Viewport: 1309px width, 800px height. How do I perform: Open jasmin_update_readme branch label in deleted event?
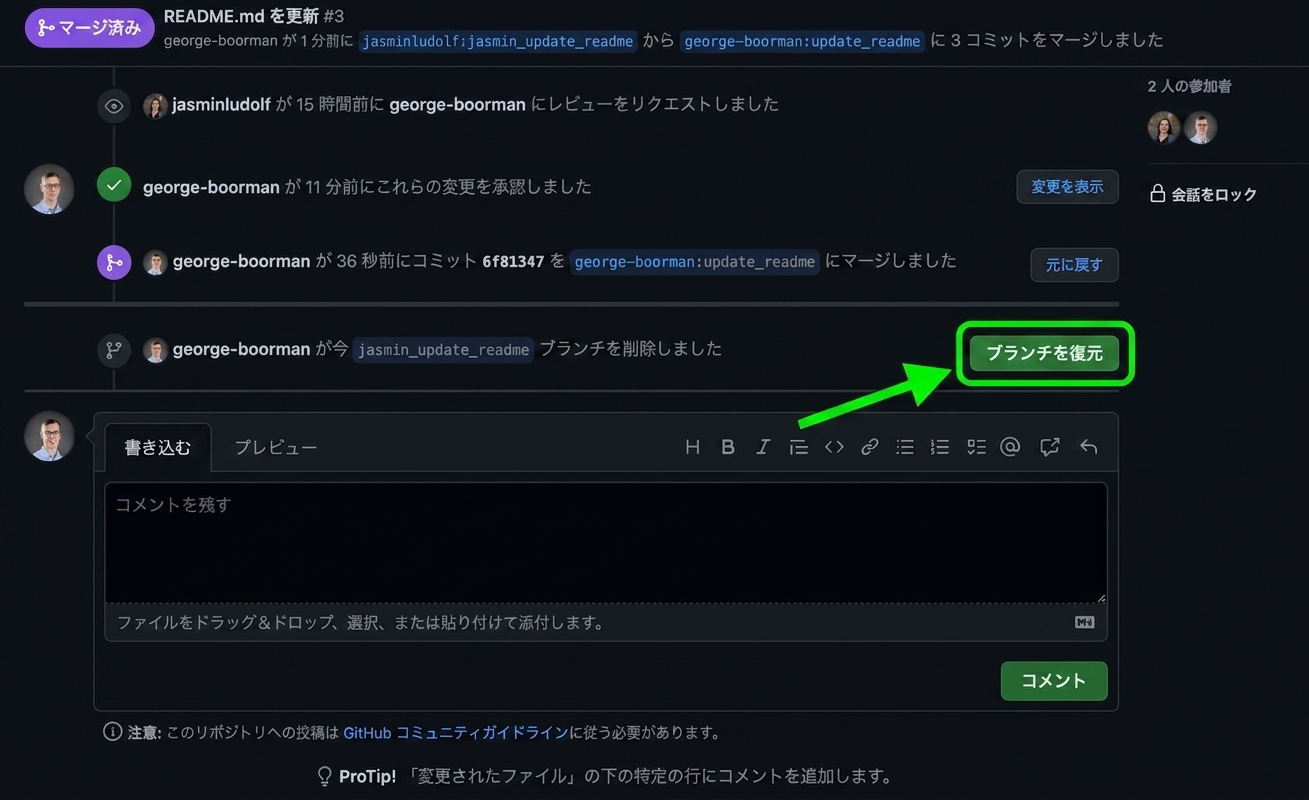[x=443, y=350]
